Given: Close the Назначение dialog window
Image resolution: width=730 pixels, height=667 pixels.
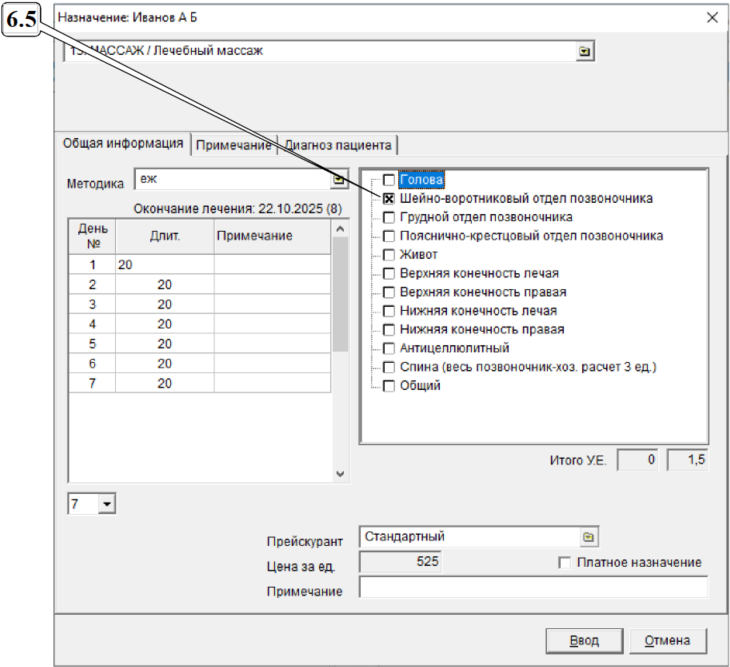Looking at the screenshot, I should (712, 18).
